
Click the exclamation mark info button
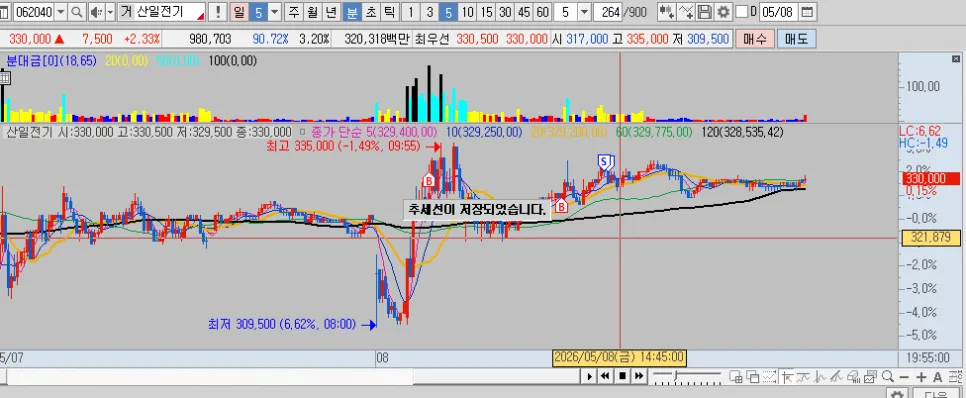(218, 12)
